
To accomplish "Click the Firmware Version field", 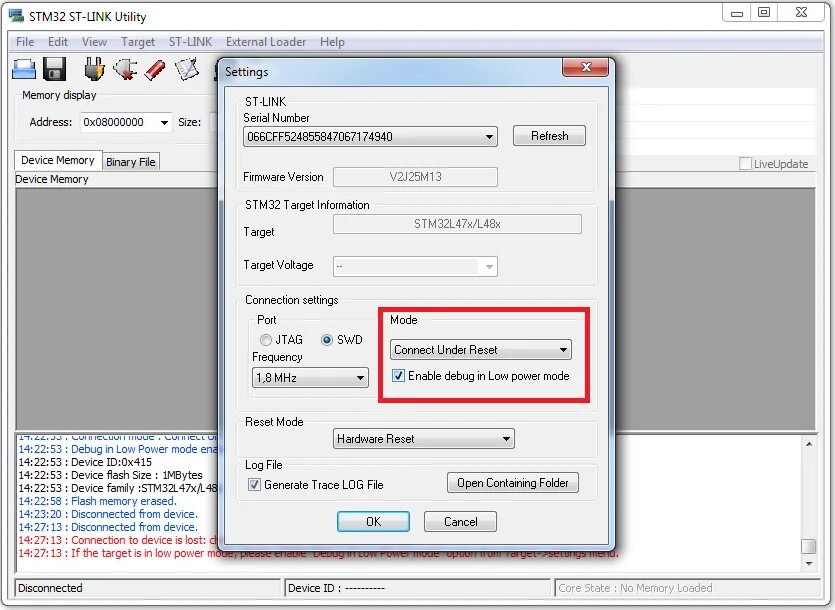I will [x=415, y=177].
